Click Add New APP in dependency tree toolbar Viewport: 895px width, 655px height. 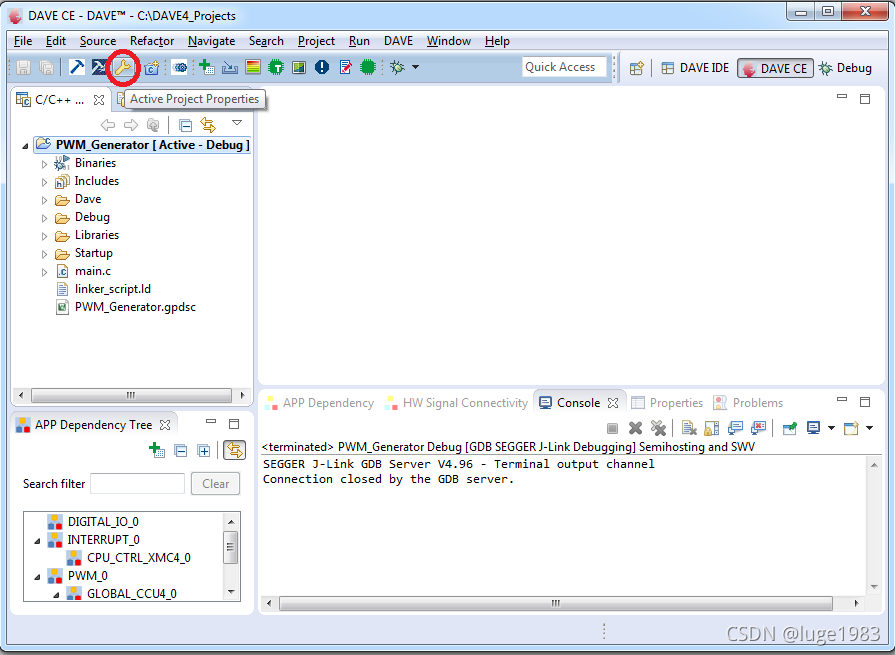157,450
